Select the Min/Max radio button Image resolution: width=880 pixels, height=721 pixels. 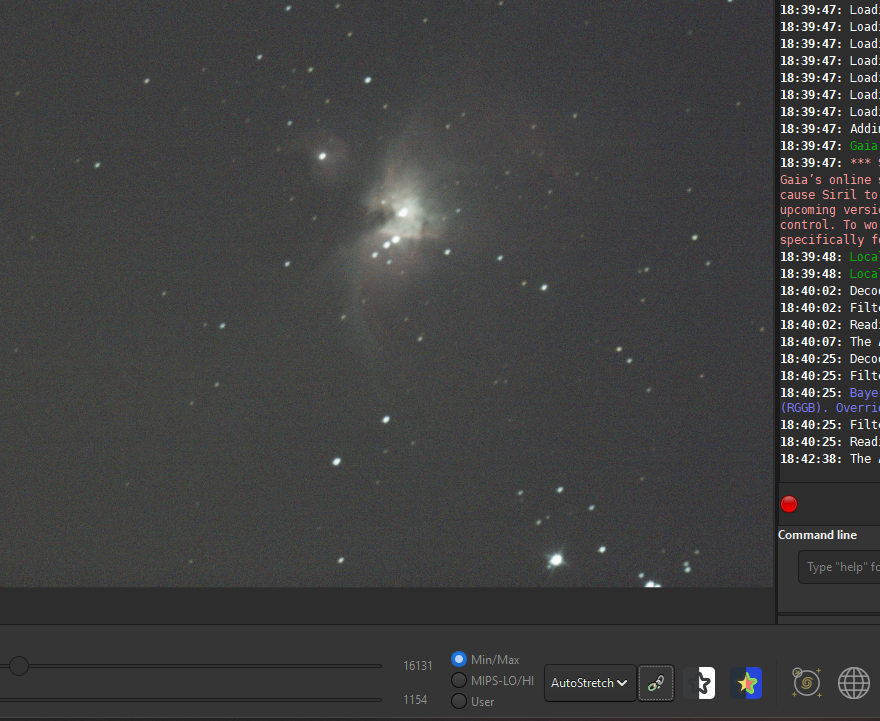459,659
